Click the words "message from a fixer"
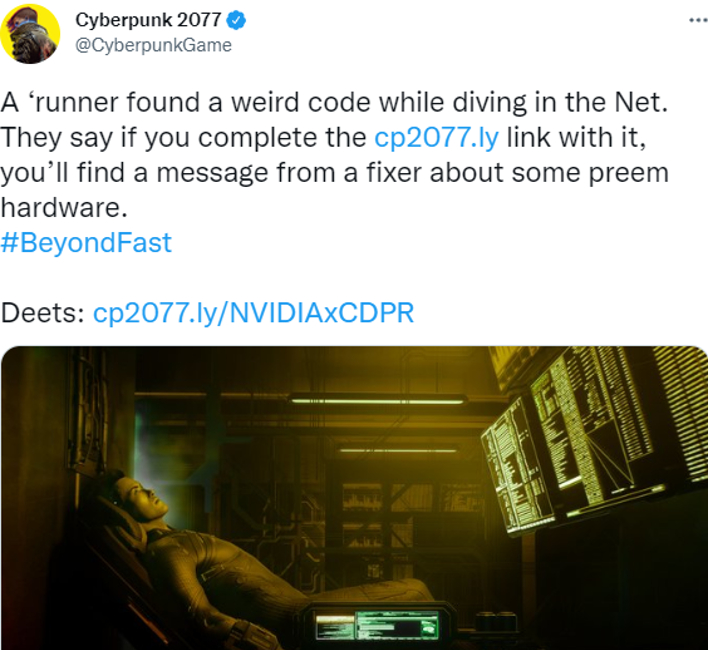The image size is (708, 650). pyautogui.click(x=290, y=173)
